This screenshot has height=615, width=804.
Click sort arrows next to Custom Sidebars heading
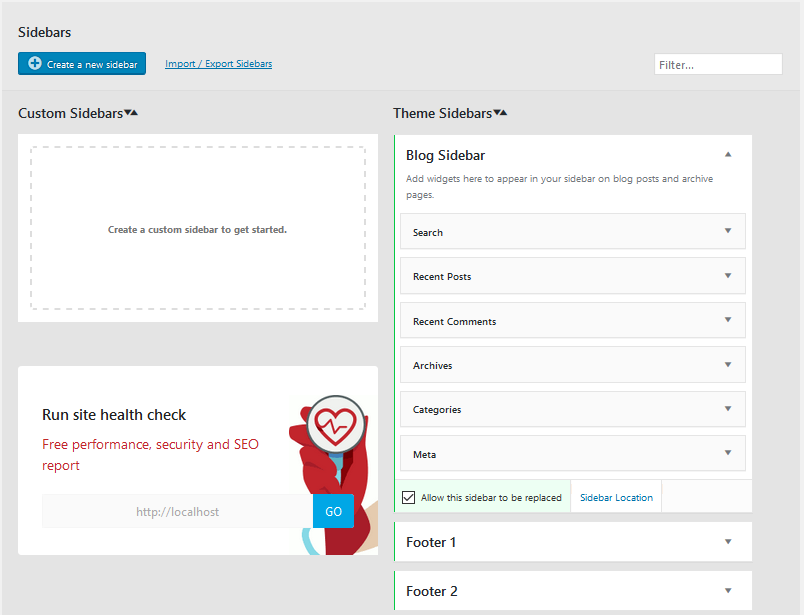click(131, 113)
